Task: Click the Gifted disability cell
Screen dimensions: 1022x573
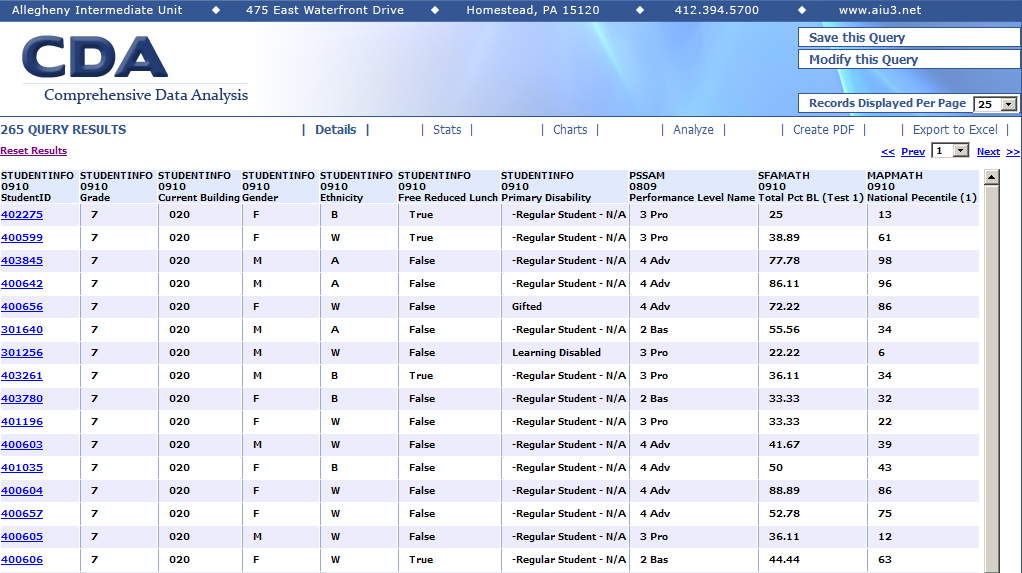Action: point(527,306)
